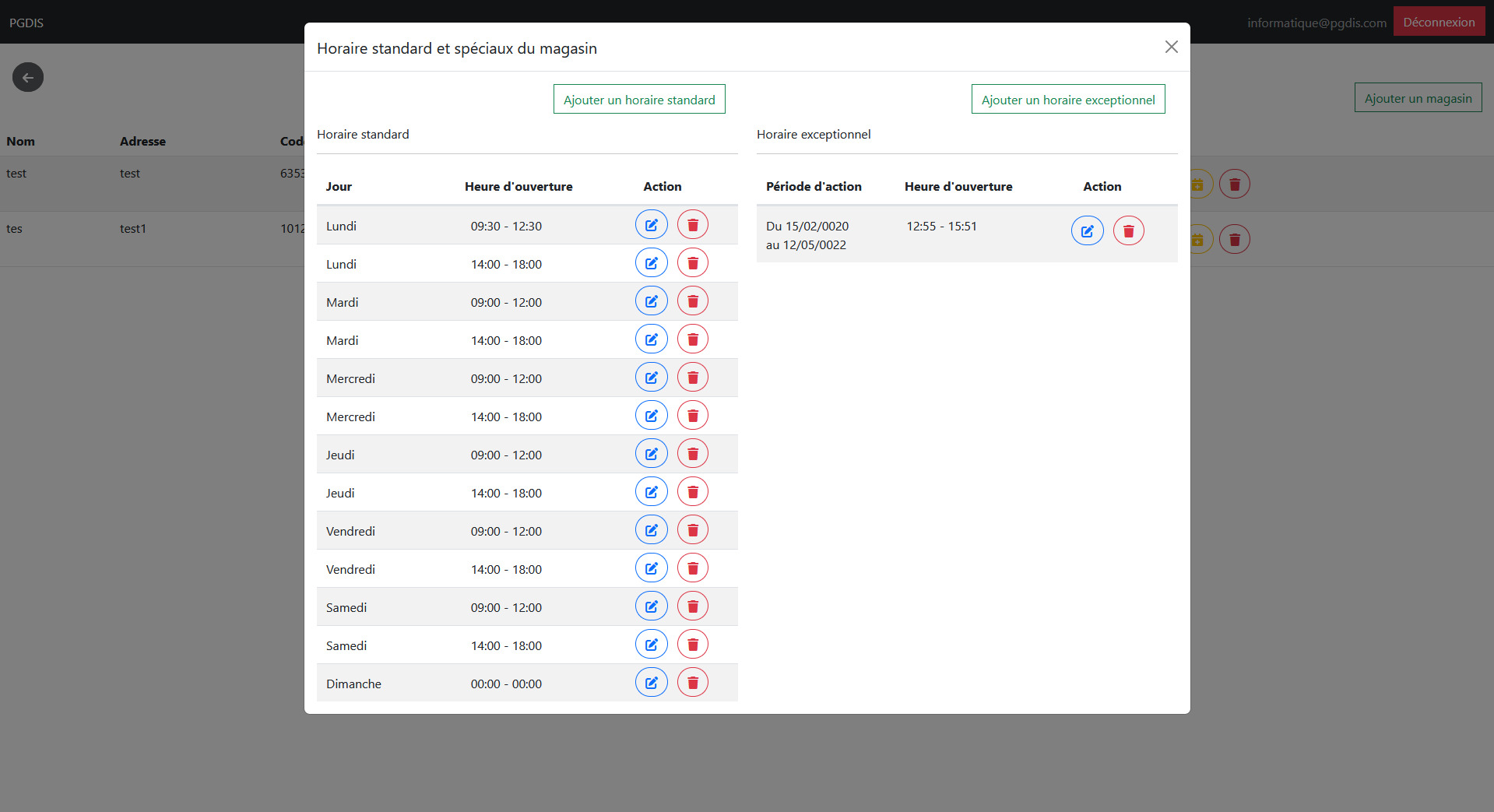Close the store schedule dialog
This screenshot has width=1494, height=812.
point(1171,47)
